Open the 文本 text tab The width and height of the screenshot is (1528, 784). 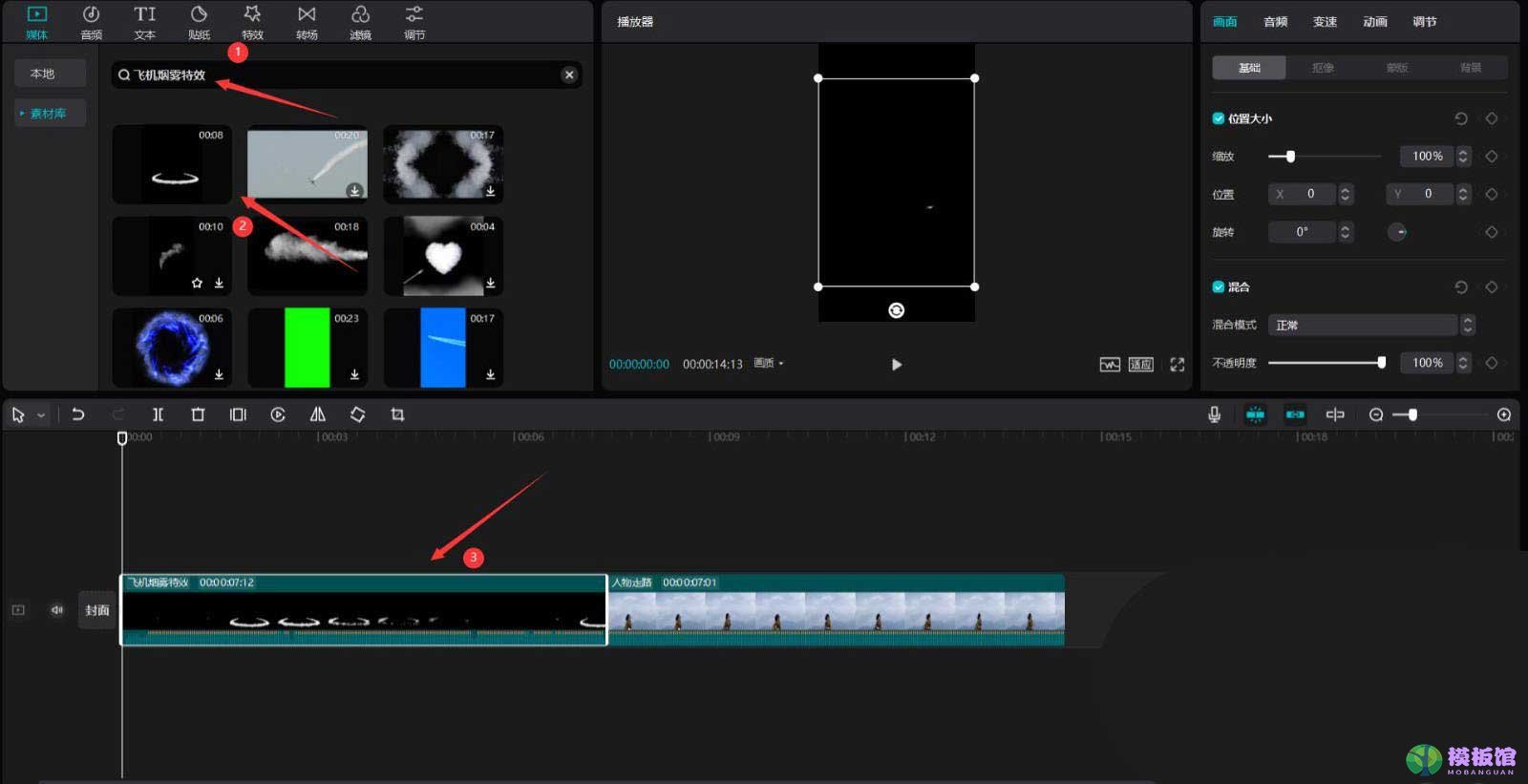click(x=144, y=23)
